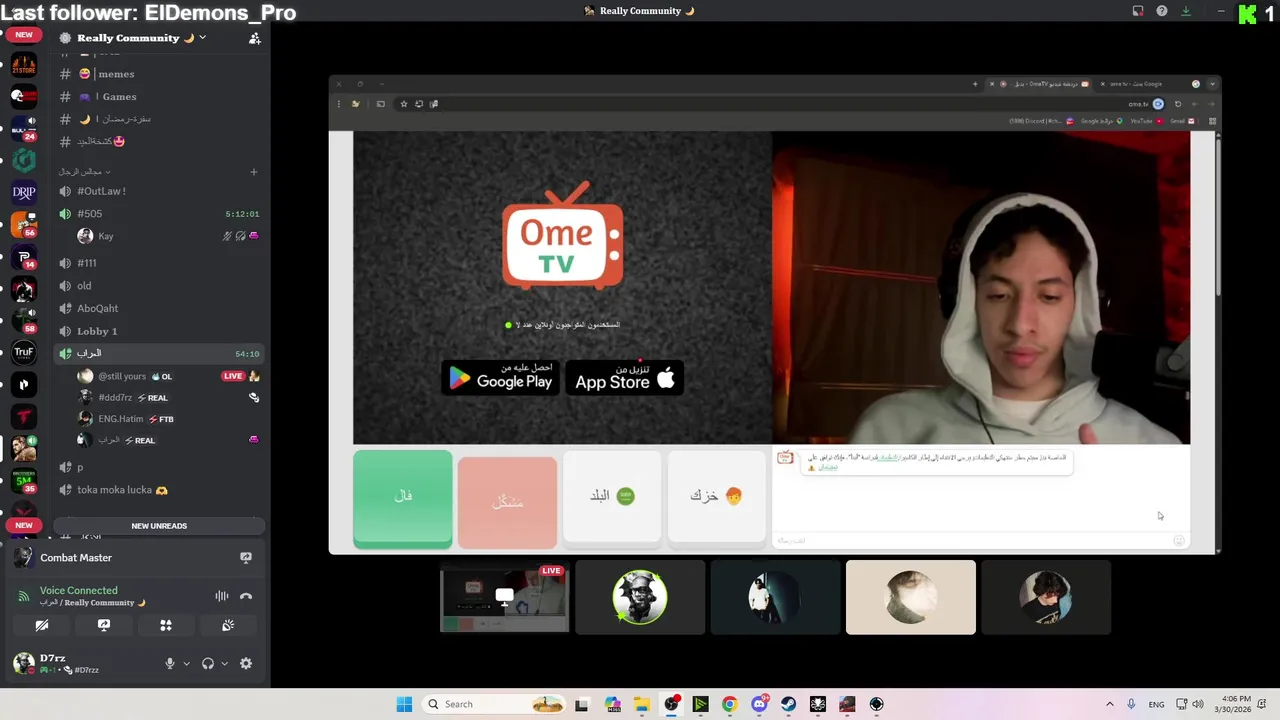
Task: Click the LIVE badge next to @still yours
Action: (x=233, y=376)
